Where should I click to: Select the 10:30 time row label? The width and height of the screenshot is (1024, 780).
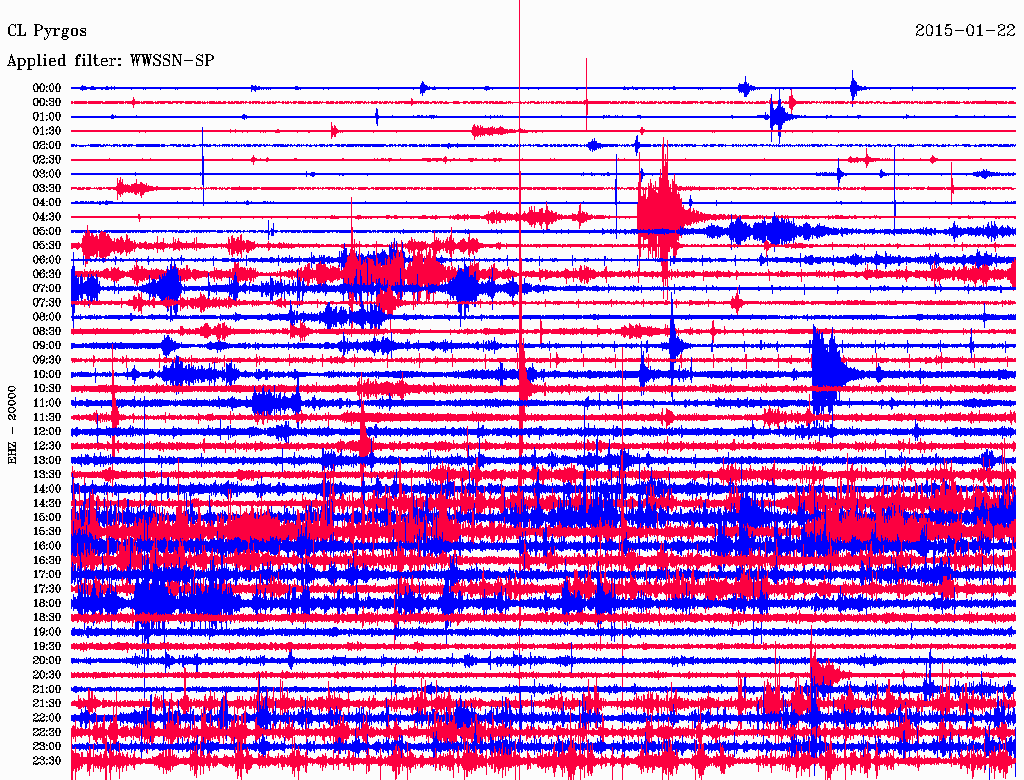47,389
